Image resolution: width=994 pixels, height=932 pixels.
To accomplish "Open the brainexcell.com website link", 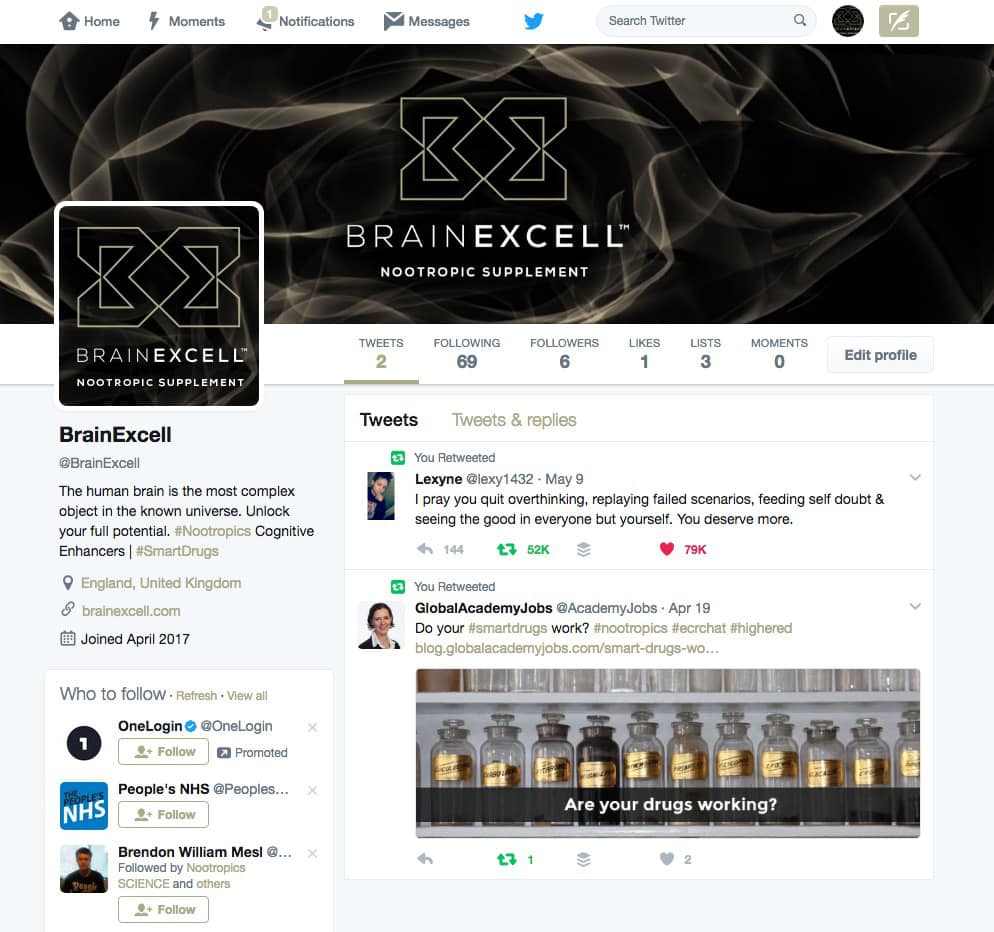I will point(131,611).
